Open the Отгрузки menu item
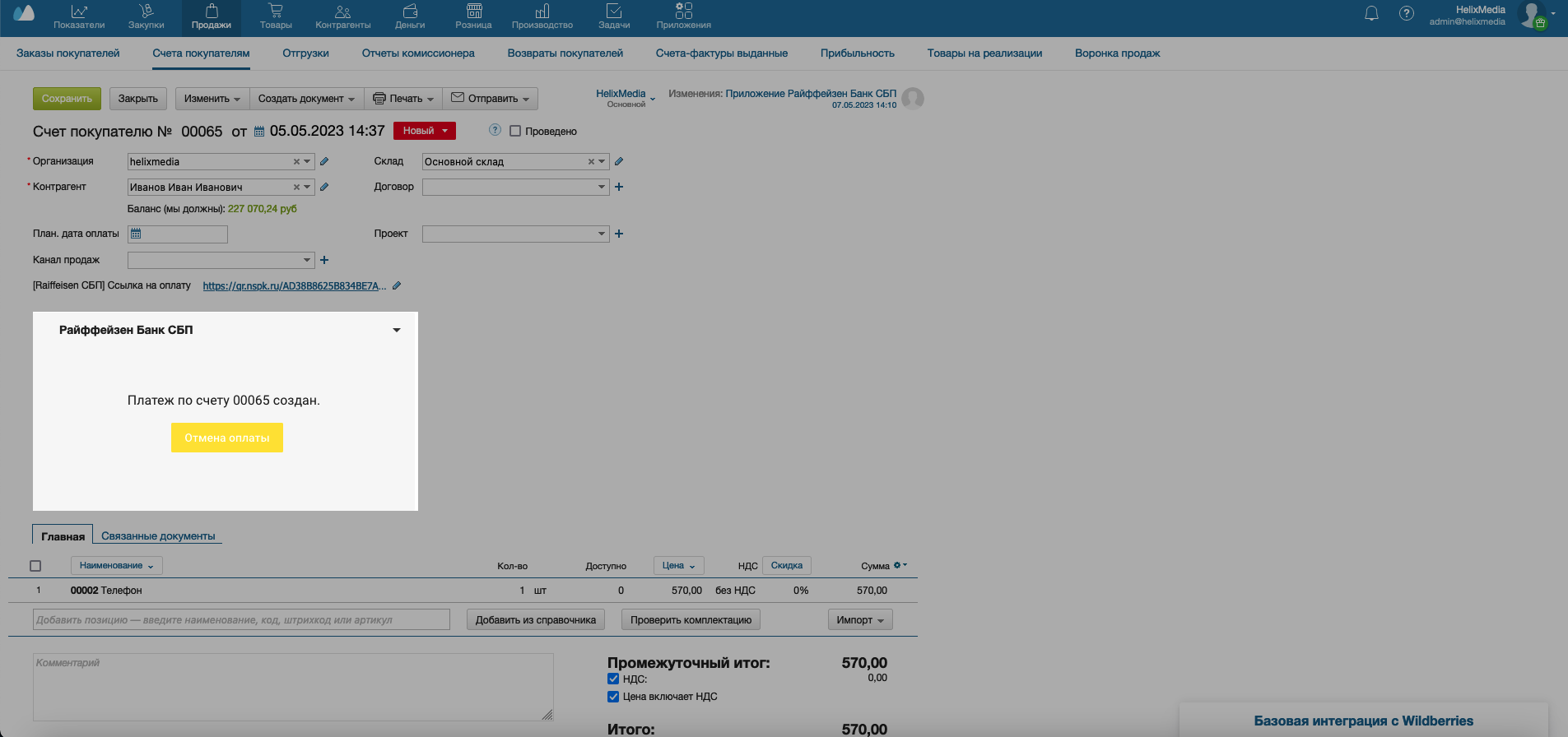This screenshot has height=737, width=1568. 305,53
